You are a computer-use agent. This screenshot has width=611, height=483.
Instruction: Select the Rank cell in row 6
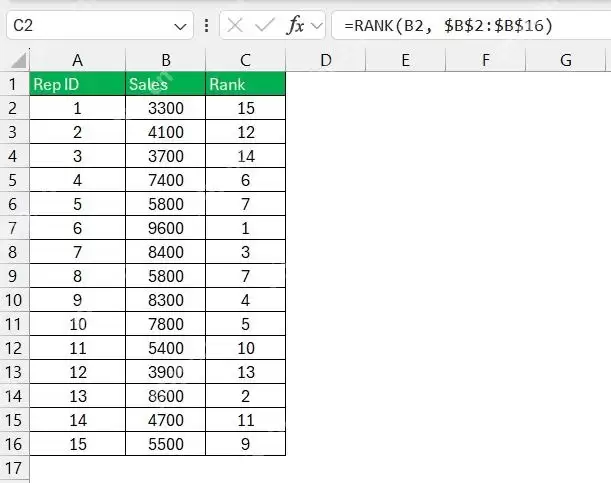pos(245,204)
